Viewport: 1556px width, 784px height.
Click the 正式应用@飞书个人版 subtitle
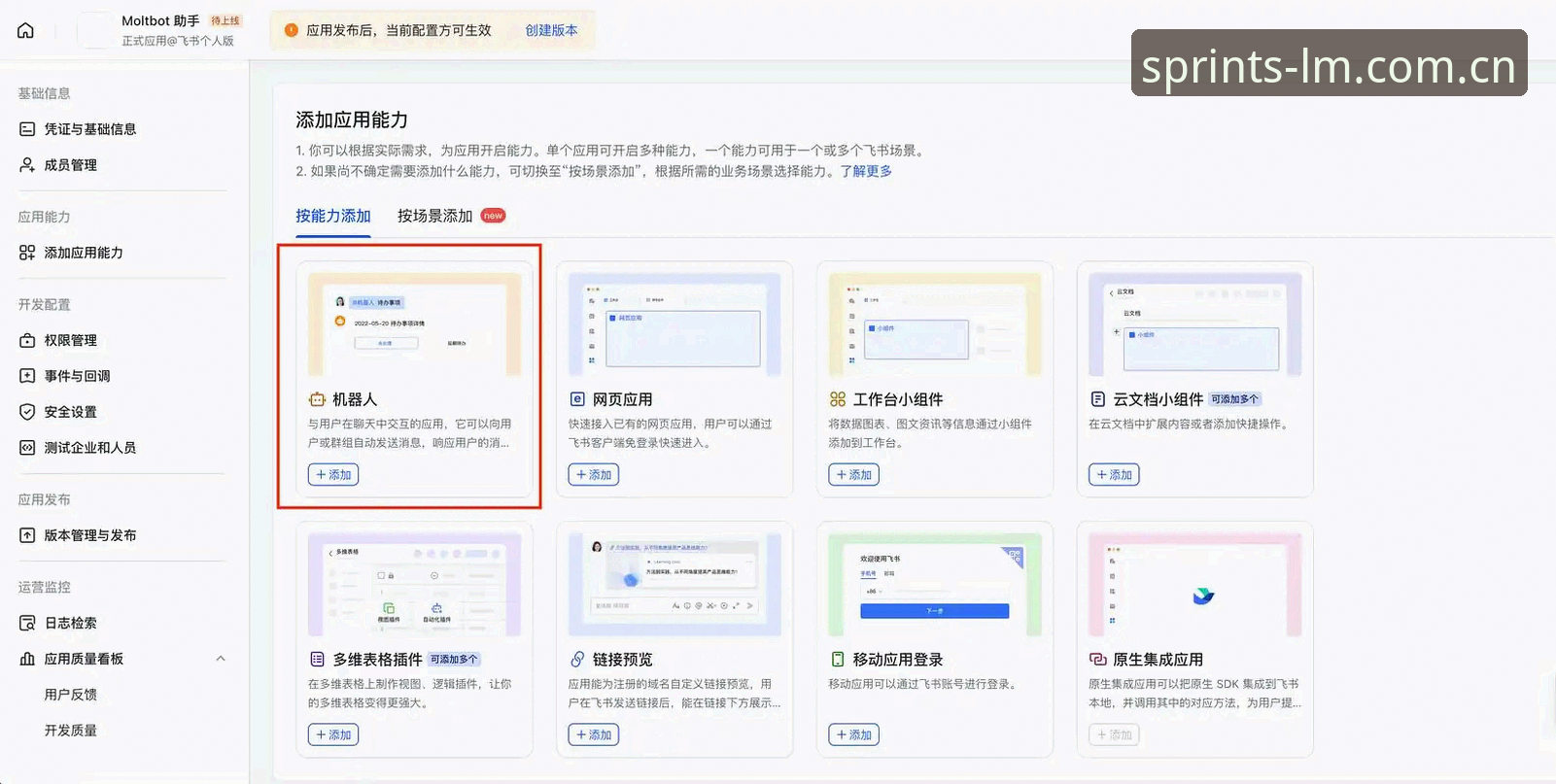[x=178, y=41]
